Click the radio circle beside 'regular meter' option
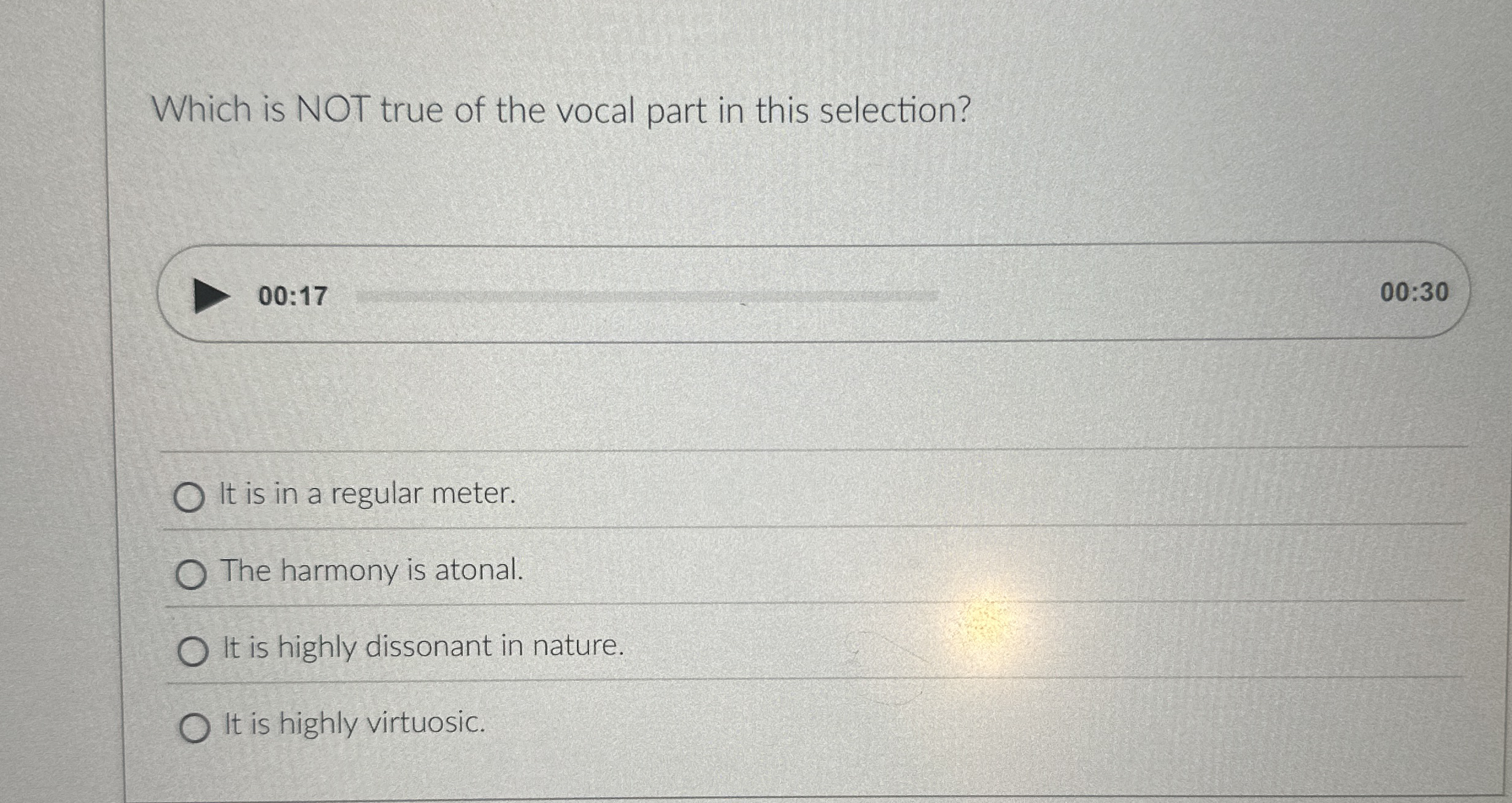 tap(191, 495)
